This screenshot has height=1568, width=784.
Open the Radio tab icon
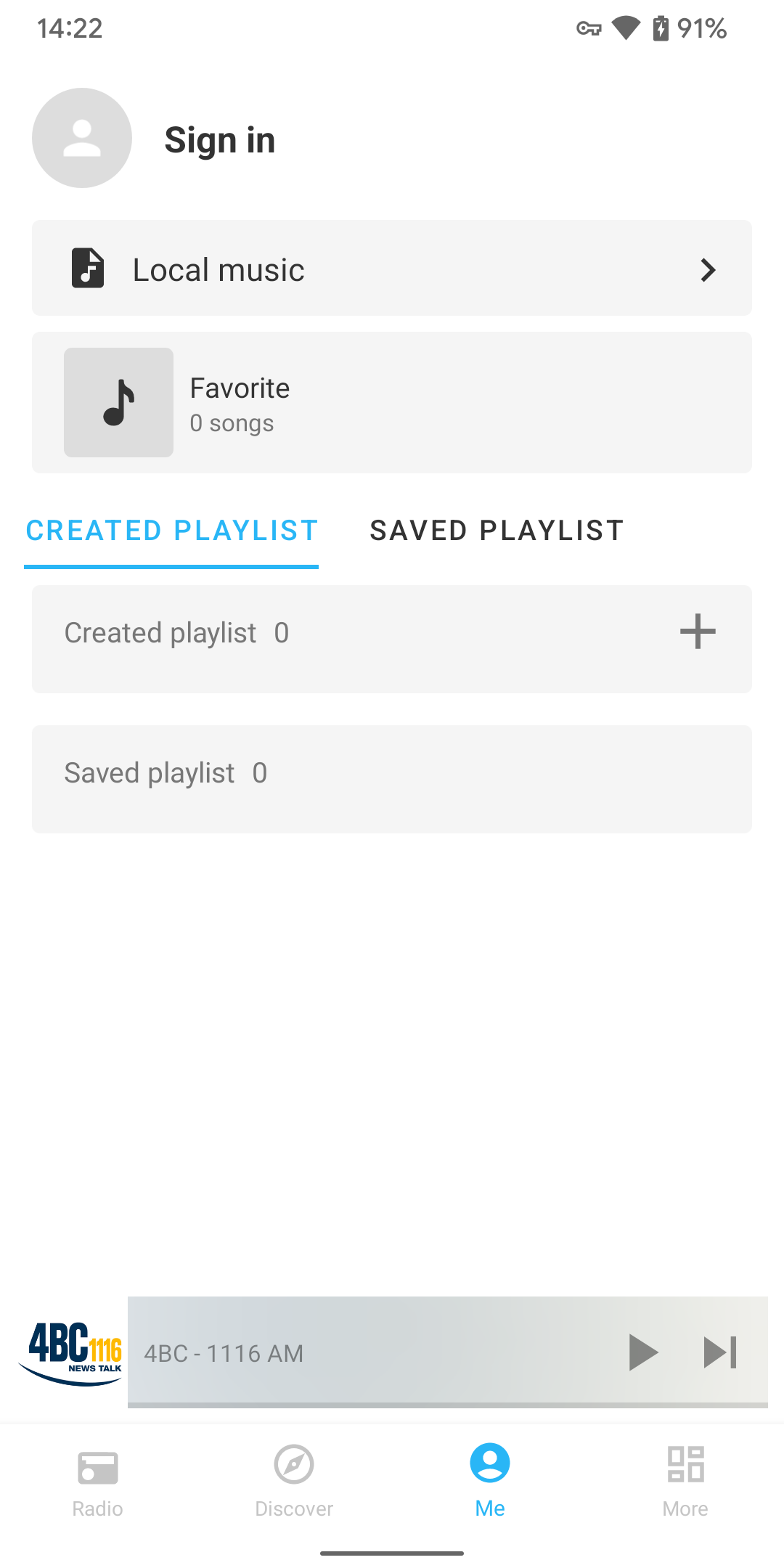[x=98, y=1467]
